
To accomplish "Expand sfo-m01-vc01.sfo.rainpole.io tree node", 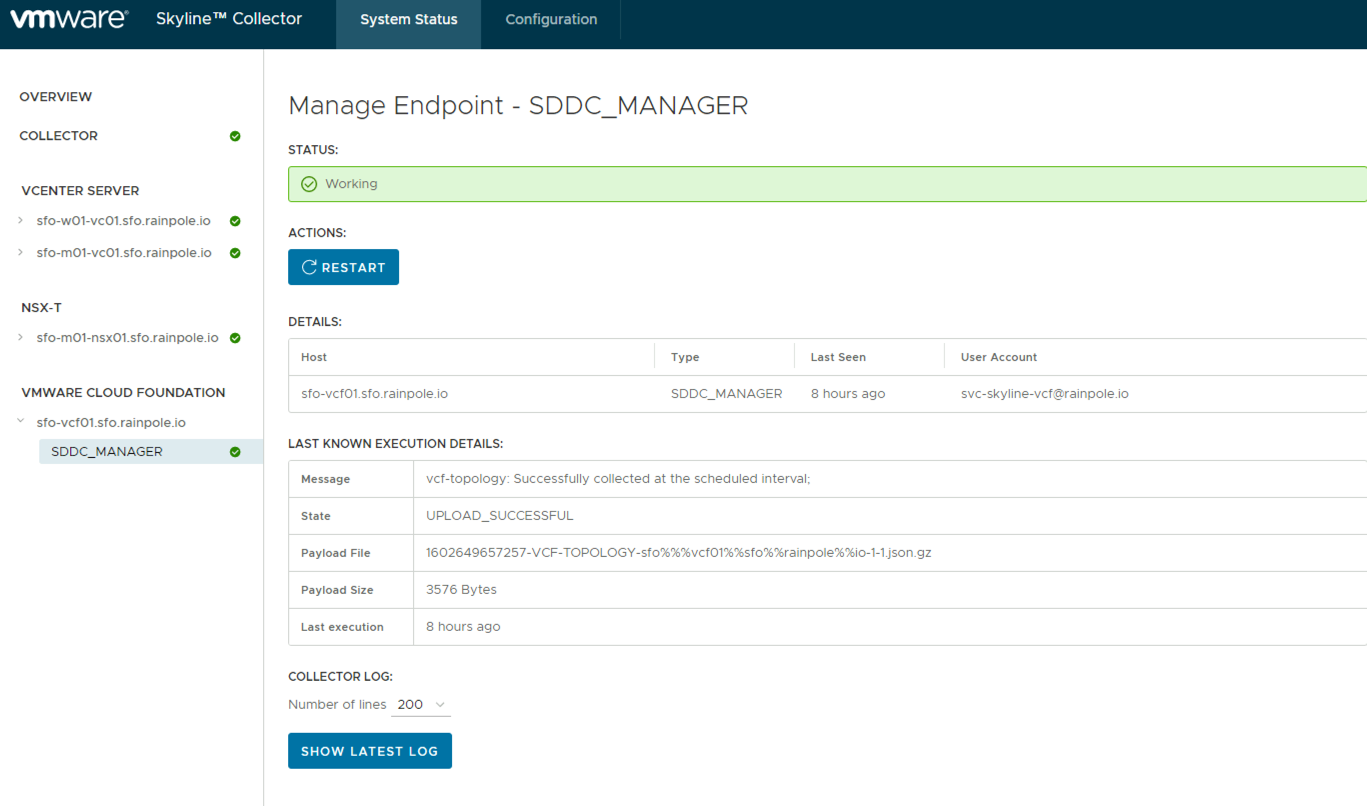I will (21, 253).
